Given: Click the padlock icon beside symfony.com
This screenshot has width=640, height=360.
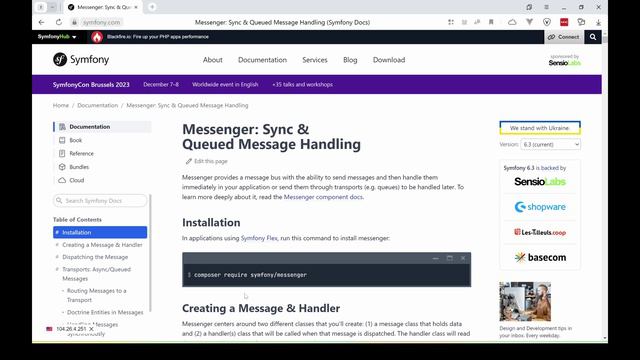Looking at the screenshot, I should (x=74, y=22).
